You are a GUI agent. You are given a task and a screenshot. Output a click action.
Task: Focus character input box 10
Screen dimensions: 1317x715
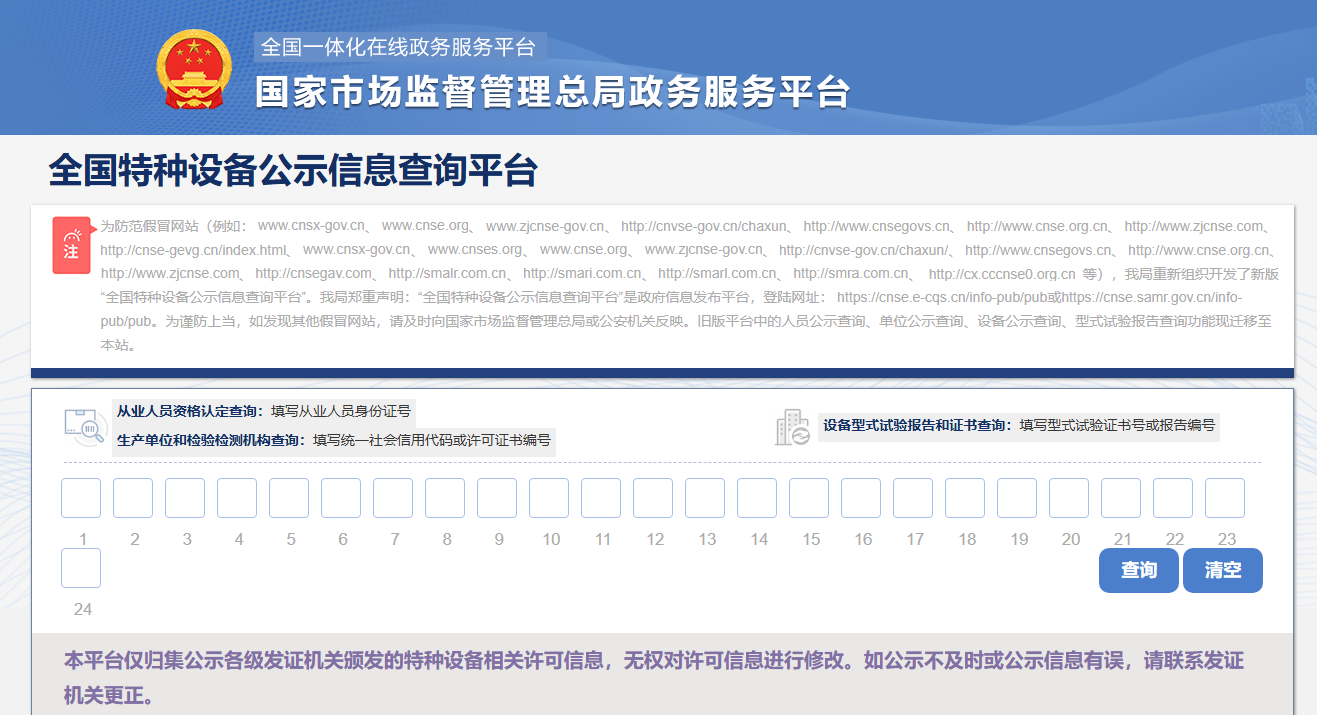pos(549,498)
